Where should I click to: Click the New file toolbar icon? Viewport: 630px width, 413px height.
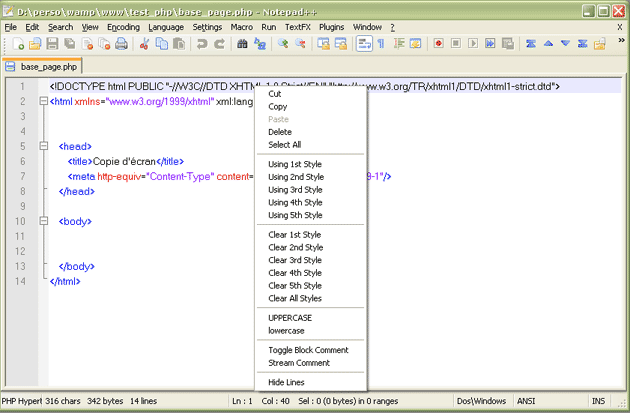click(x=19, y=44)
